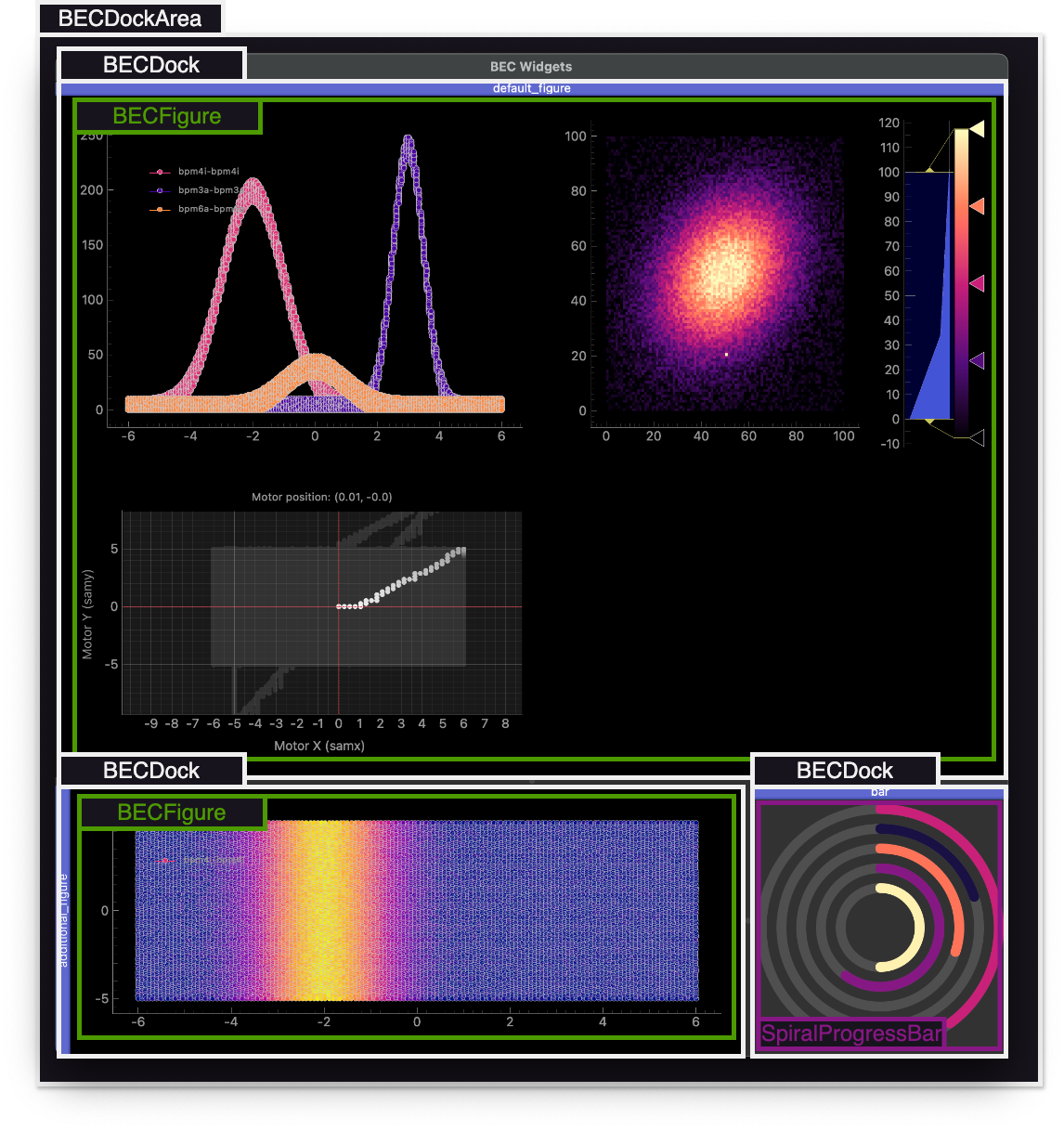
Task: Hide the bpm6a-bpm6a curve via legend
Action: coord(206,209)
